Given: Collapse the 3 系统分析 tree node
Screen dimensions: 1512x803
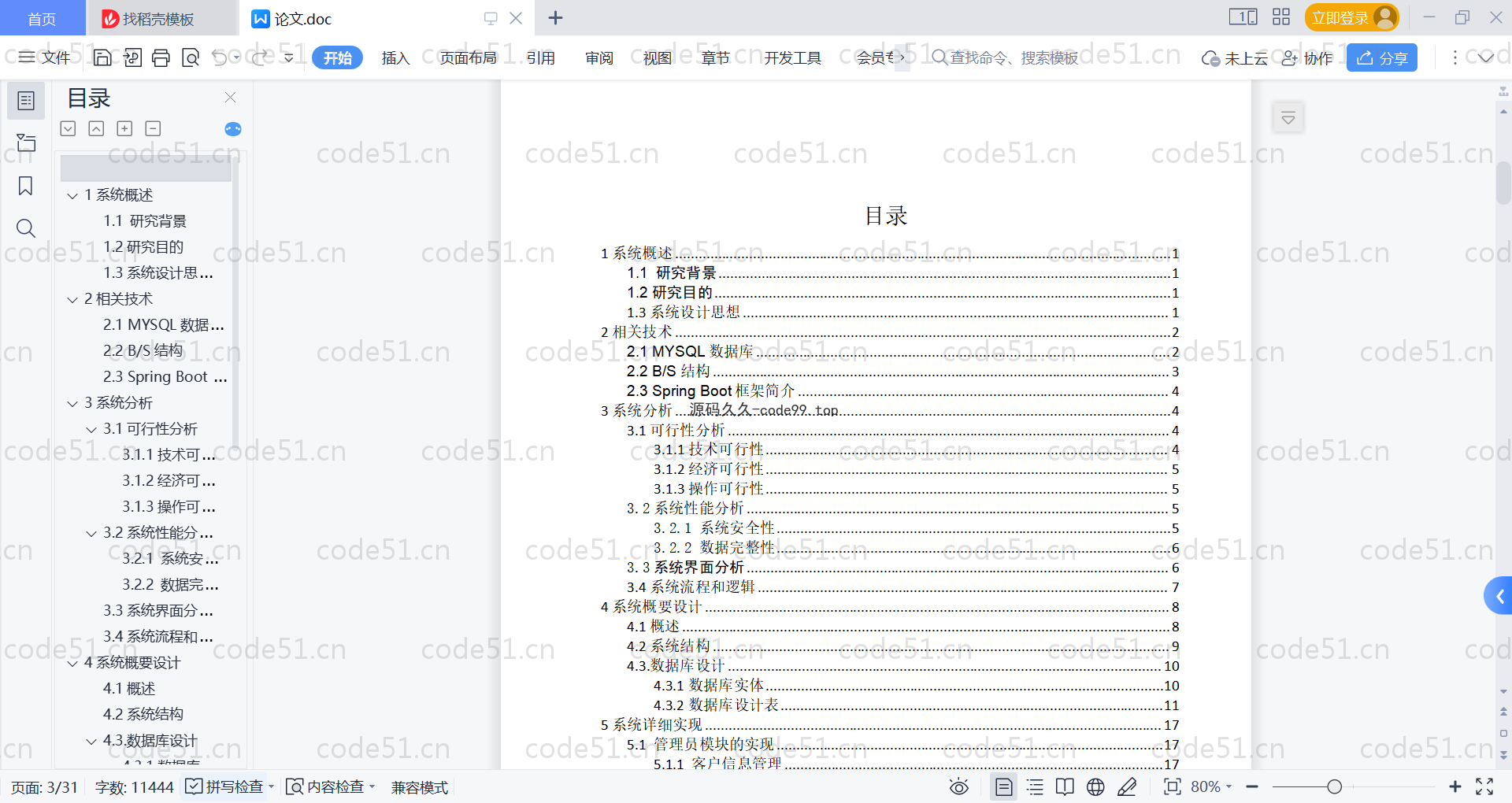Looking at the screenshot, I should point(72,403).
